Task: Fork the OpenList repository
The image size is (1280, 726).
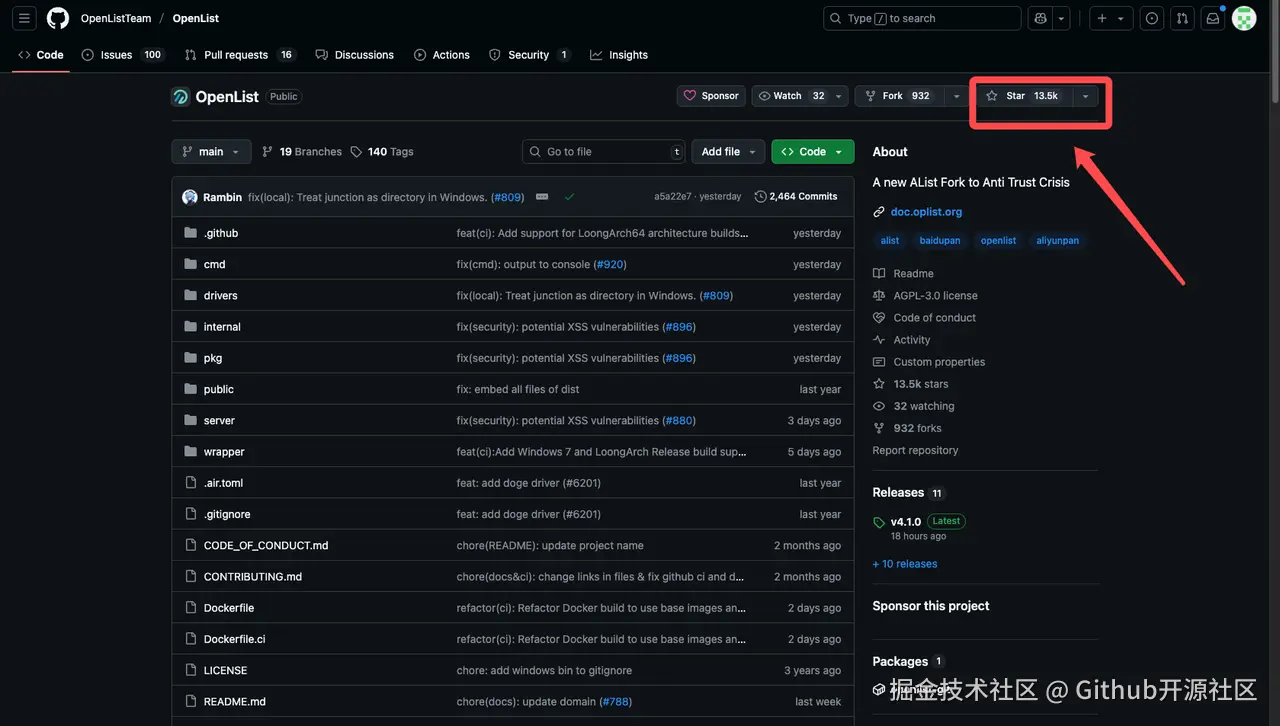Action: [x=899, y=96]
